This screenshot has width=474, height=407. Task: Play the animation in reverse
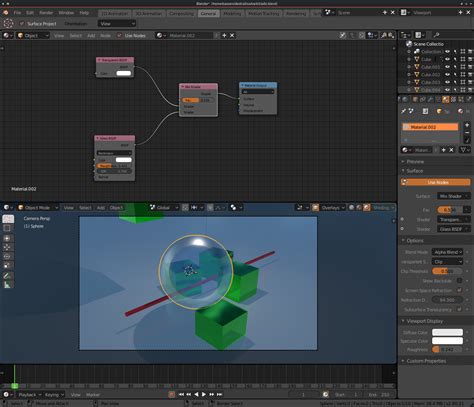[x=196, y=394]
